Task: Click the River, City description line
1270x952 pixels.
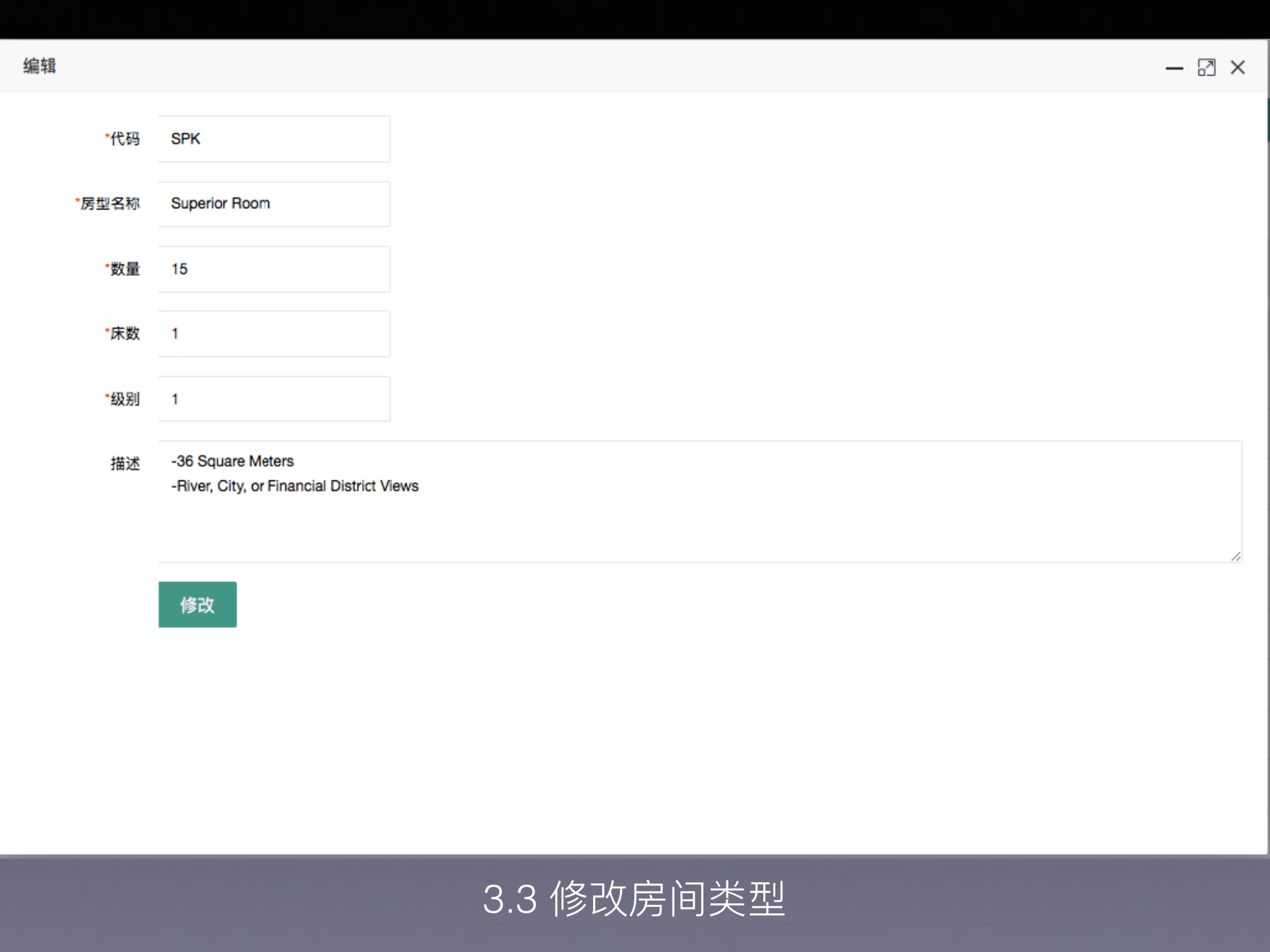Action: [x=295, y=486]
